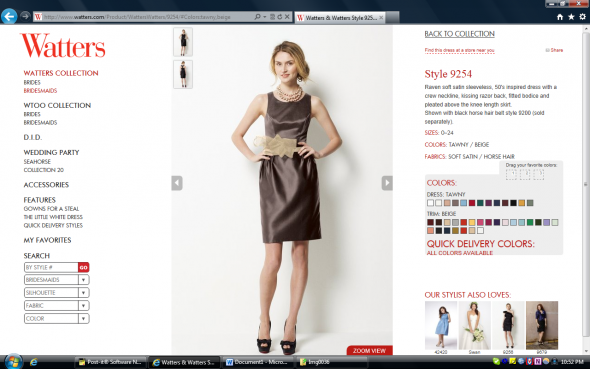Click the OneNote tray icon
The width and height of the screenshot is (590, 369).
click(538, 361)
